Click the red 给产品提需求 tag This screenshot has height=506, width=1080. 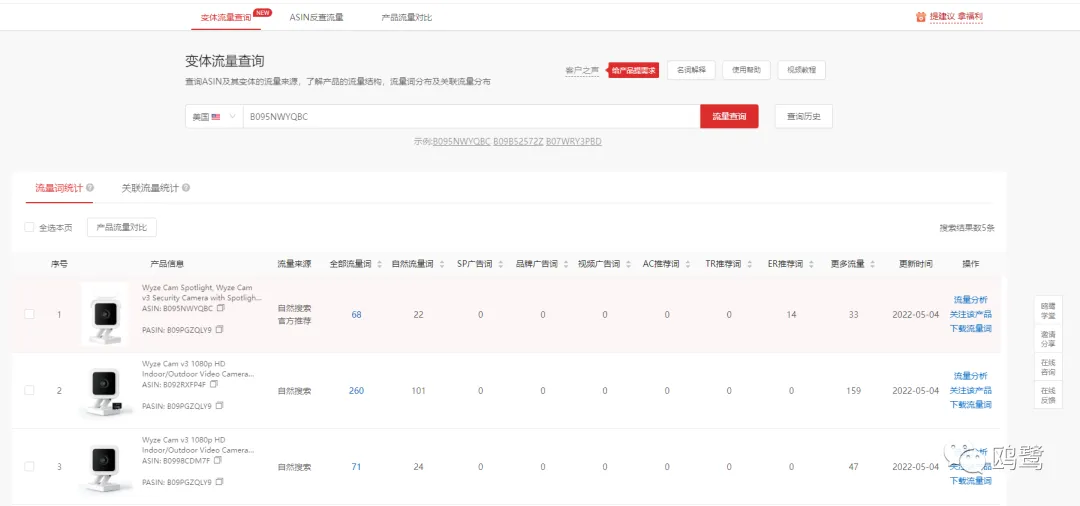(x=632, y=70)
